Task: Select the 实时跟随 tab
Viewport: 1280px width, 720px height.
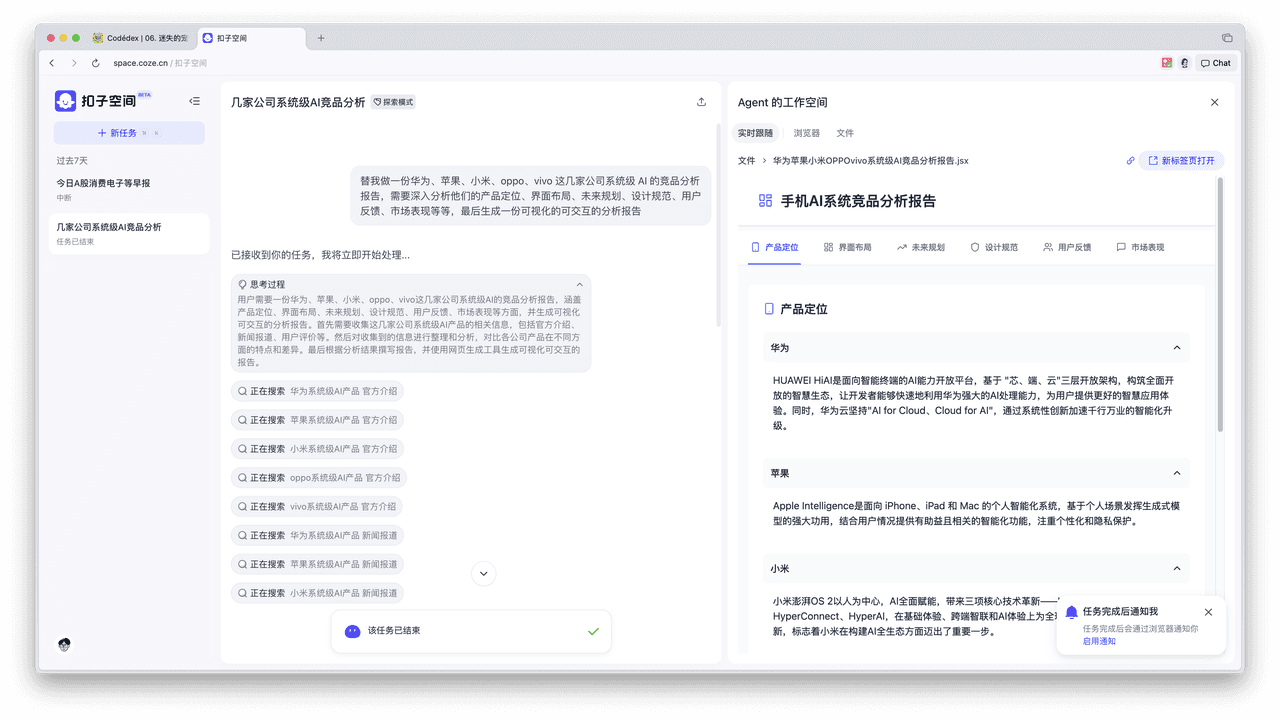Action: (755, 133)
